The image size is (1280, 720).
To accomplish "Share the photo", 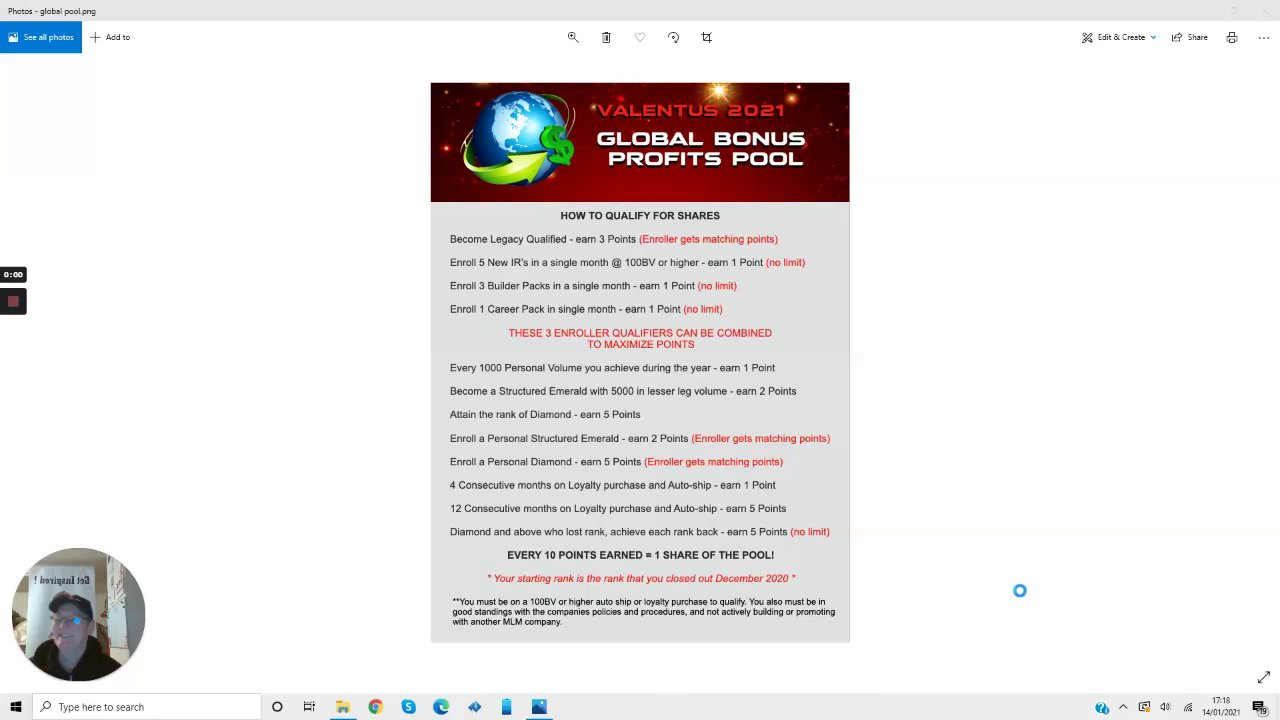I will (1190, 37).
